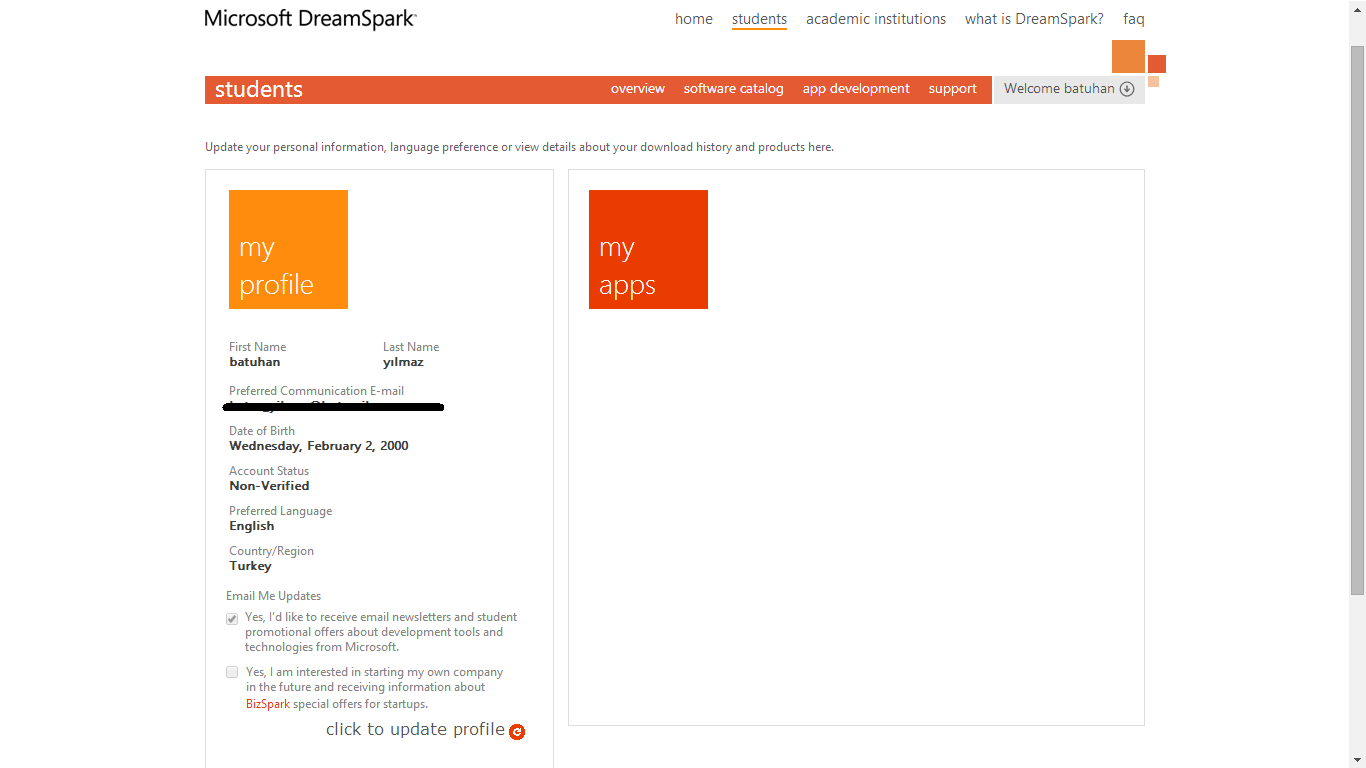The image size is (1366, 768).
Task: Click the date 'Wednesday, February 2, 2000'
Action: pyautogui.click(x=319, y=446)
